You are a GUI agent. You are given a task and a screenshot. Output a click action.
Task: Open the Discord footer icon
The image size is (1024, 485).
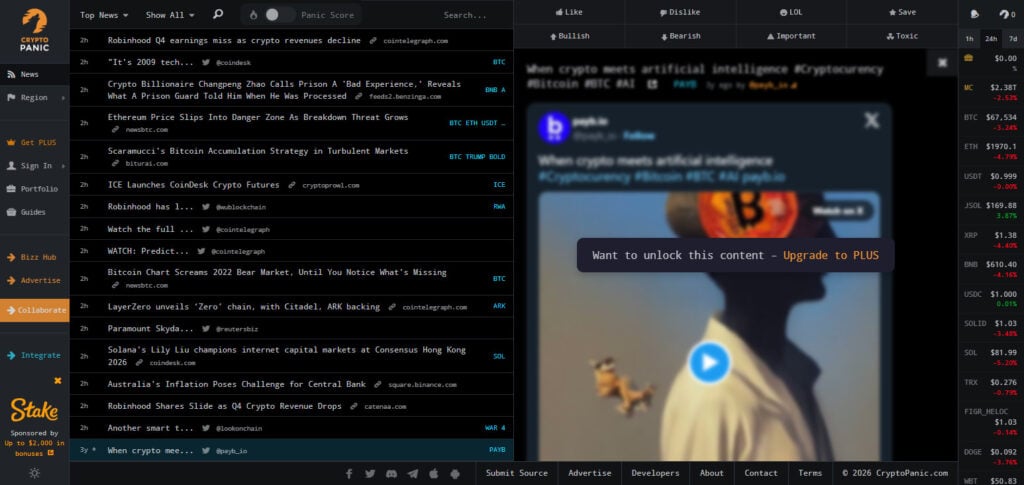coord(391,473)
